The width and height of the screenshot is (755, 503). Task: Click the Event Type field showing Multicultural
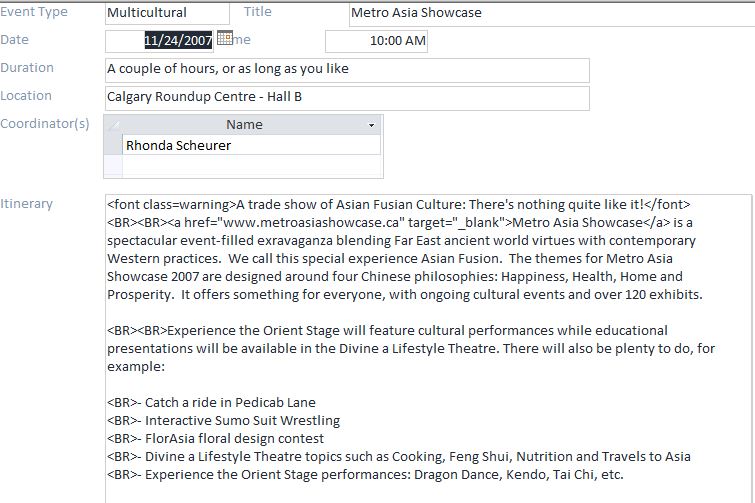[167, 13]
